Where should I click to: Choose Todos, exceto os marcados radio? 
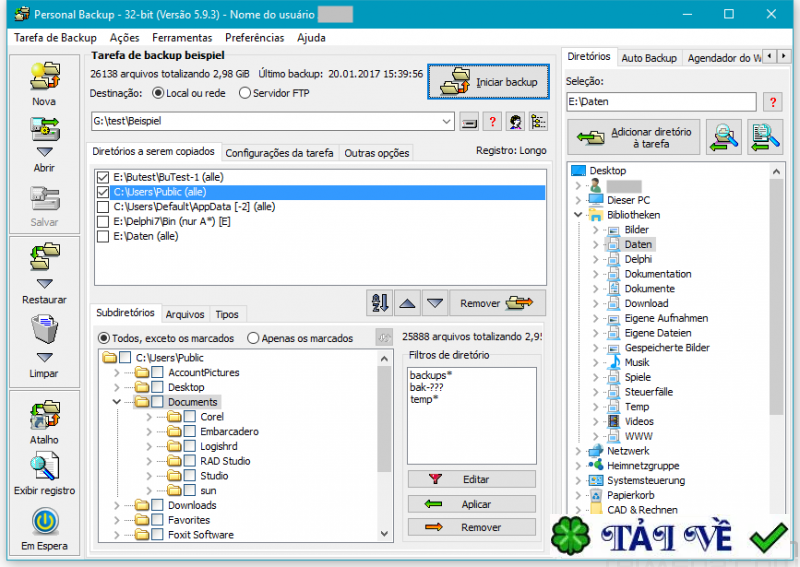[104, 338]
